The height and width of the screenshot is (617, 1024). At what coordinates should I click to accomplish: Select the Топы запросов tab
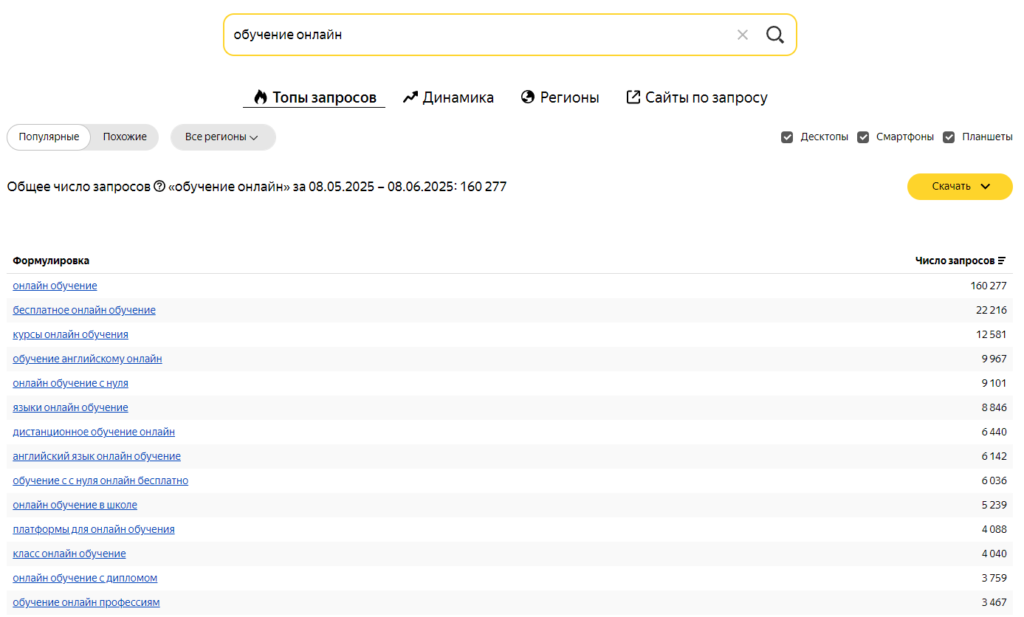314,98
